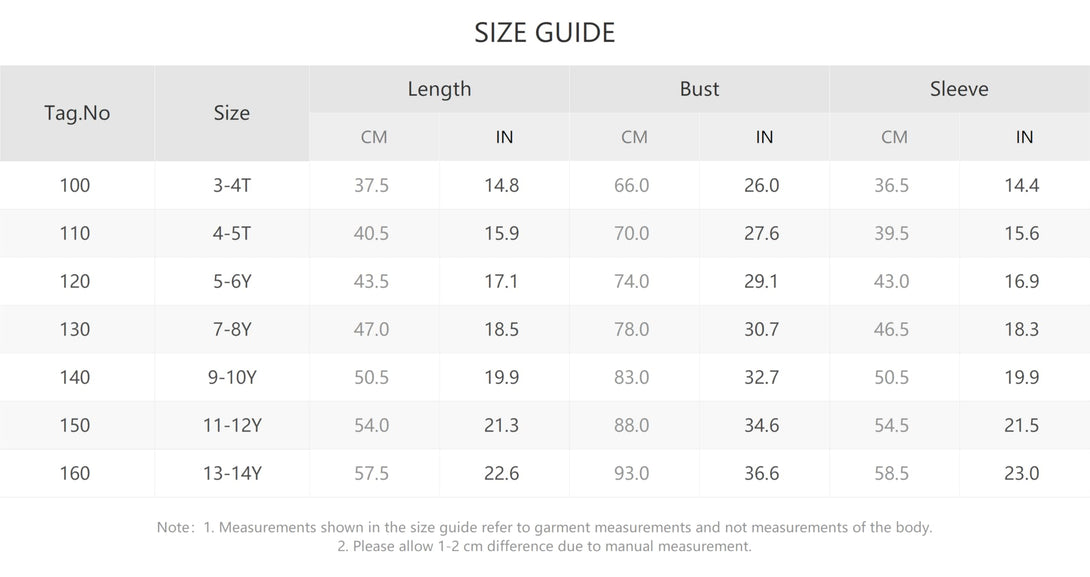Click tag number 130 cell
The height and width of the screenshot is (577, 1090).
click(x=75, y=329)
